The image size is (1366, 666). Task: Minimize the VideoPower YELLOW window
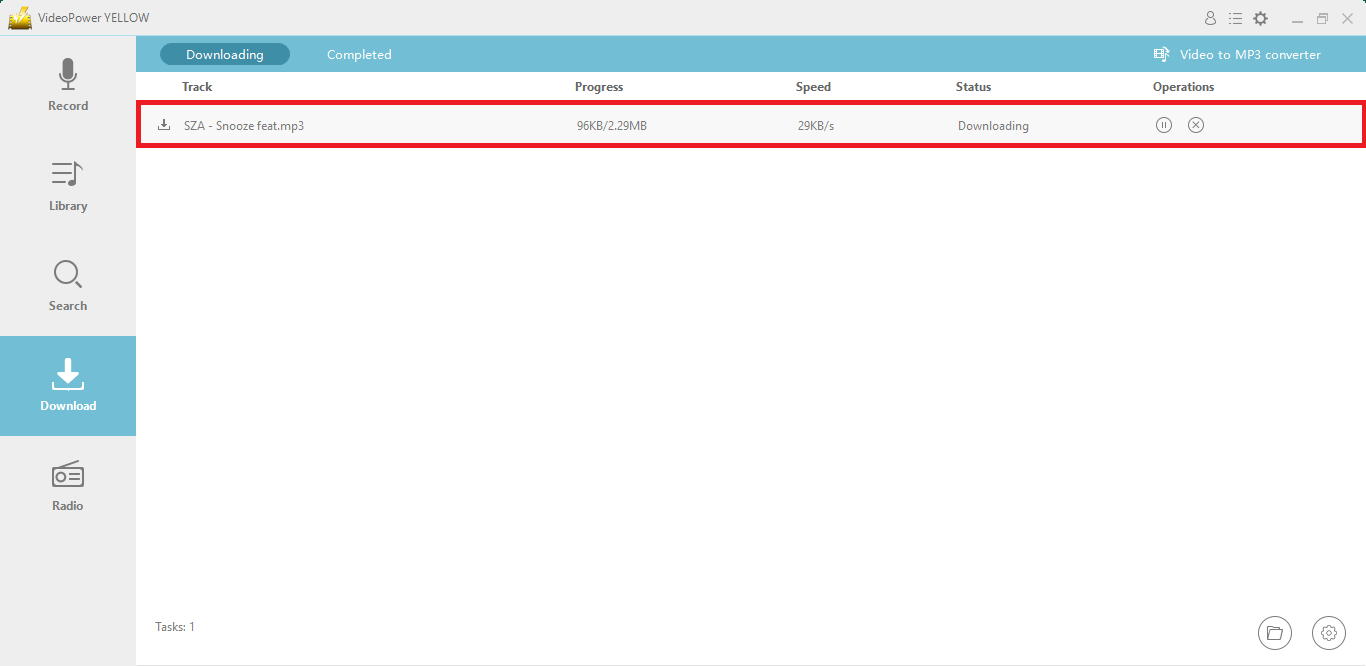click(1297, 19)
